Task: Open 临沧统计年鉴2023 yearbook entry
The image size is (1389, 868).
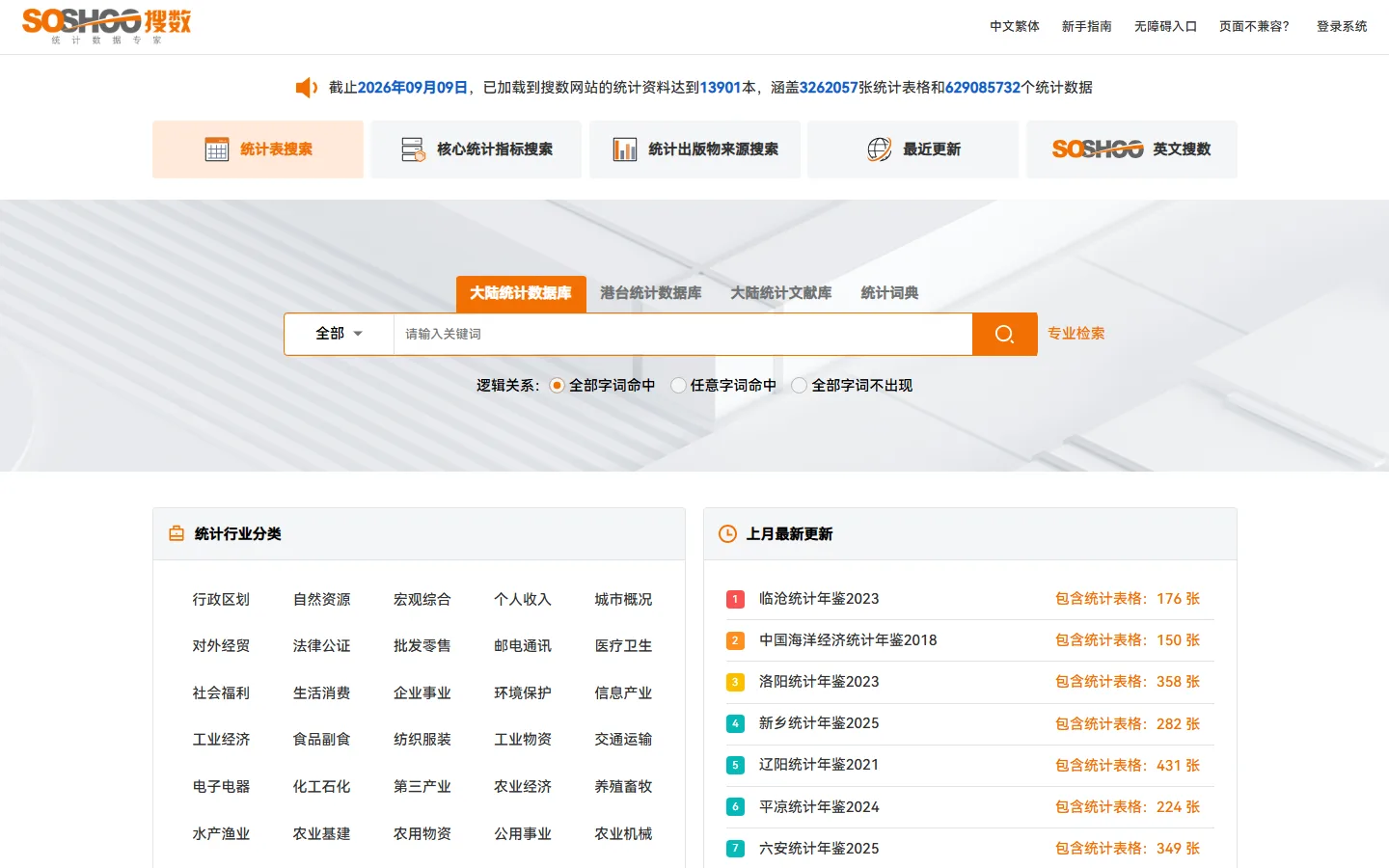Action: 819,599
